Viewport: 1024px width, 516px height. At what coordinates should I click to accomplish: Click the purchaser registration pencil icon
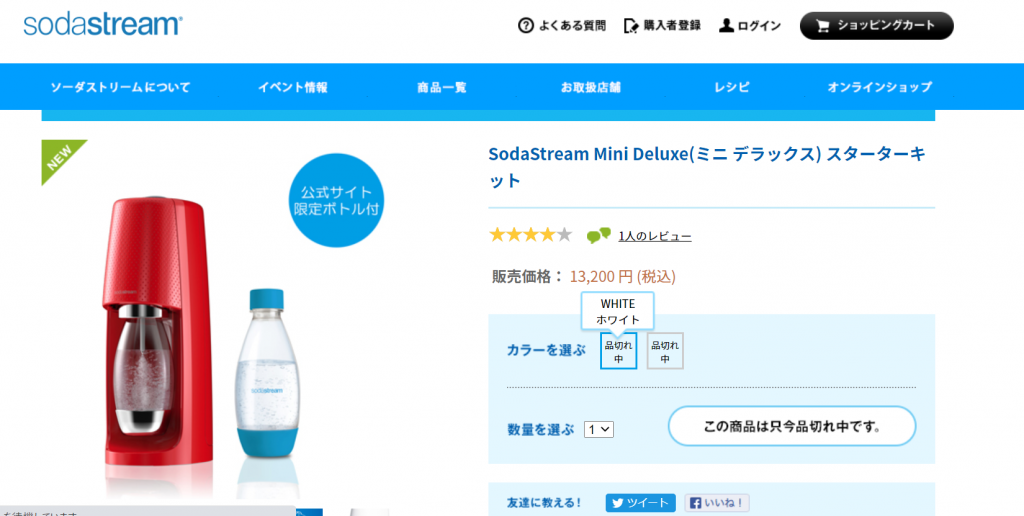tap(631, 25)
